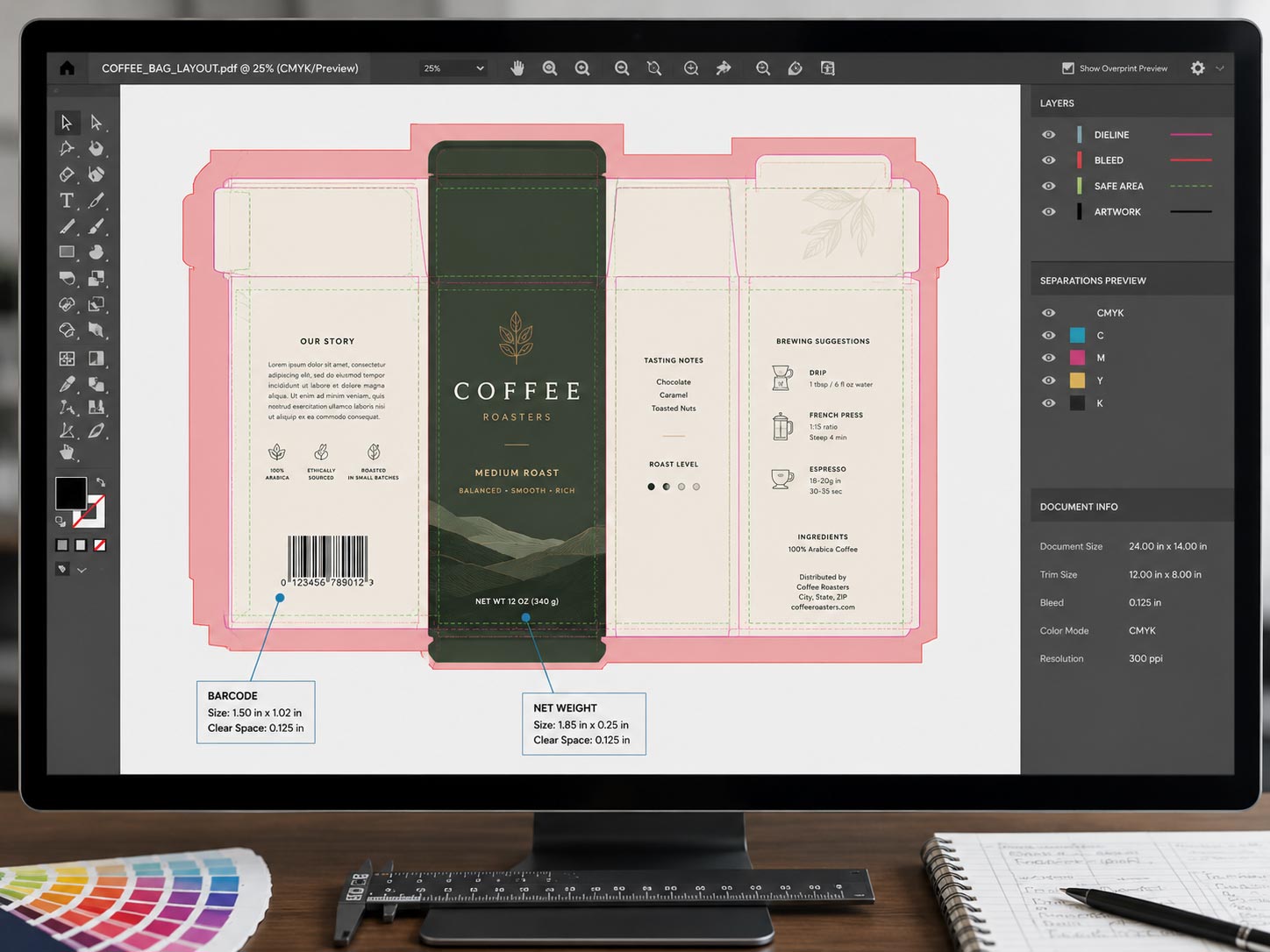Click the yellow Y color swatch

[1077, 380]
